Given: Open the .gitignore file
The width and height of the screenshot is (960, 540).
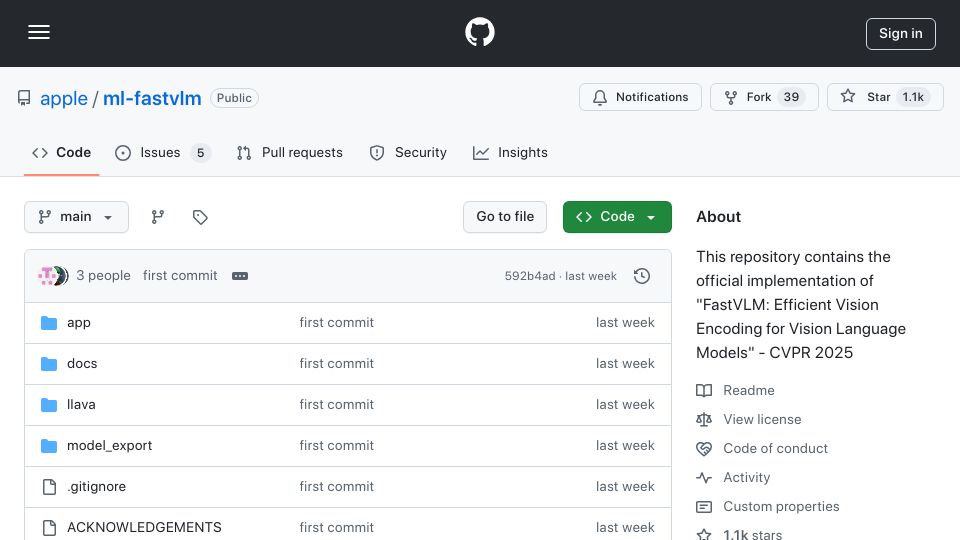Looking at the screenshot, I should pyautogui.click(x=97, y=487).
